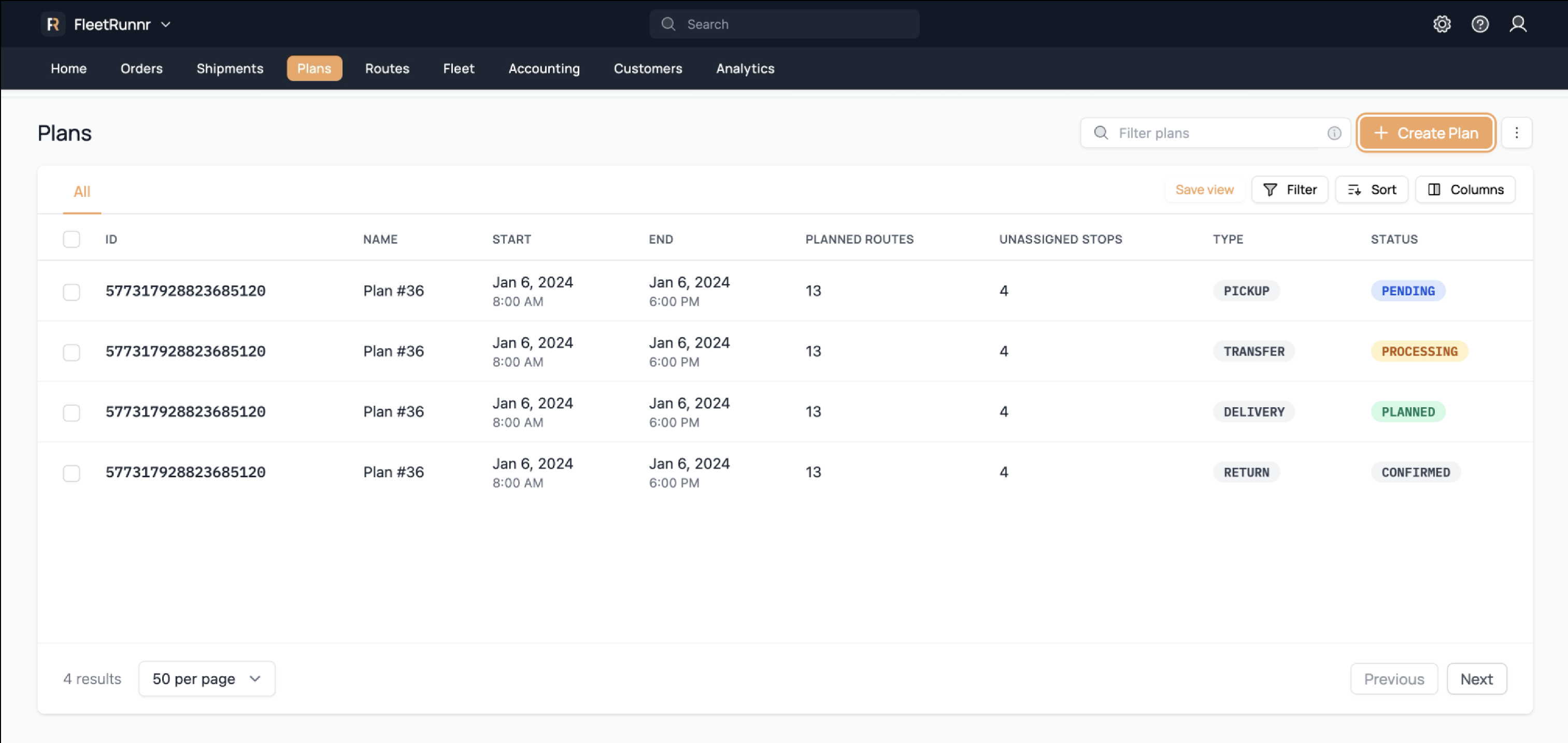Image resolution: width=1568 pixels, height=743 pixels.
Task: Click the Save view link
Action: (1204, 190)
